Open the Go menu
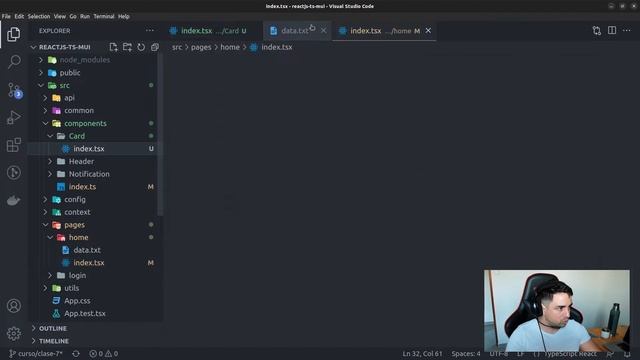 pyautogui.click(x=73, y=16)
